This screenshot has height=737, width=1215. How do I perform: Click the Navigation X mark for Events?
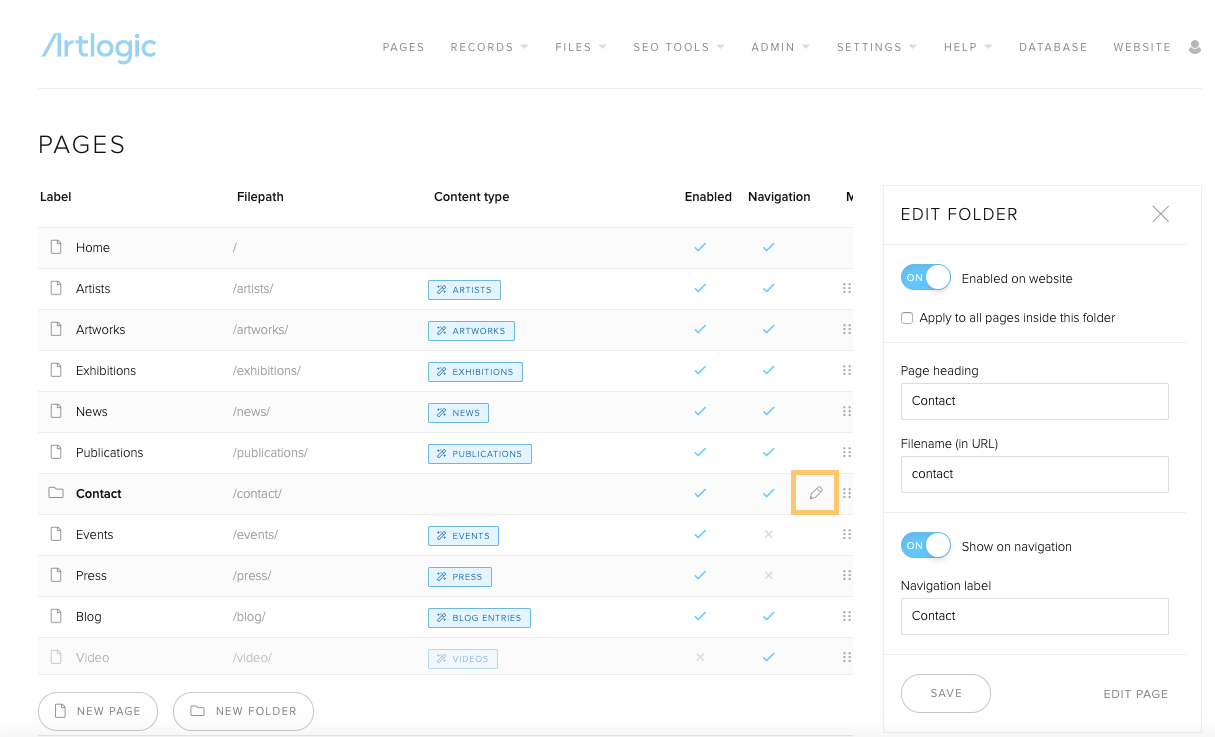(x=768, y=534)
